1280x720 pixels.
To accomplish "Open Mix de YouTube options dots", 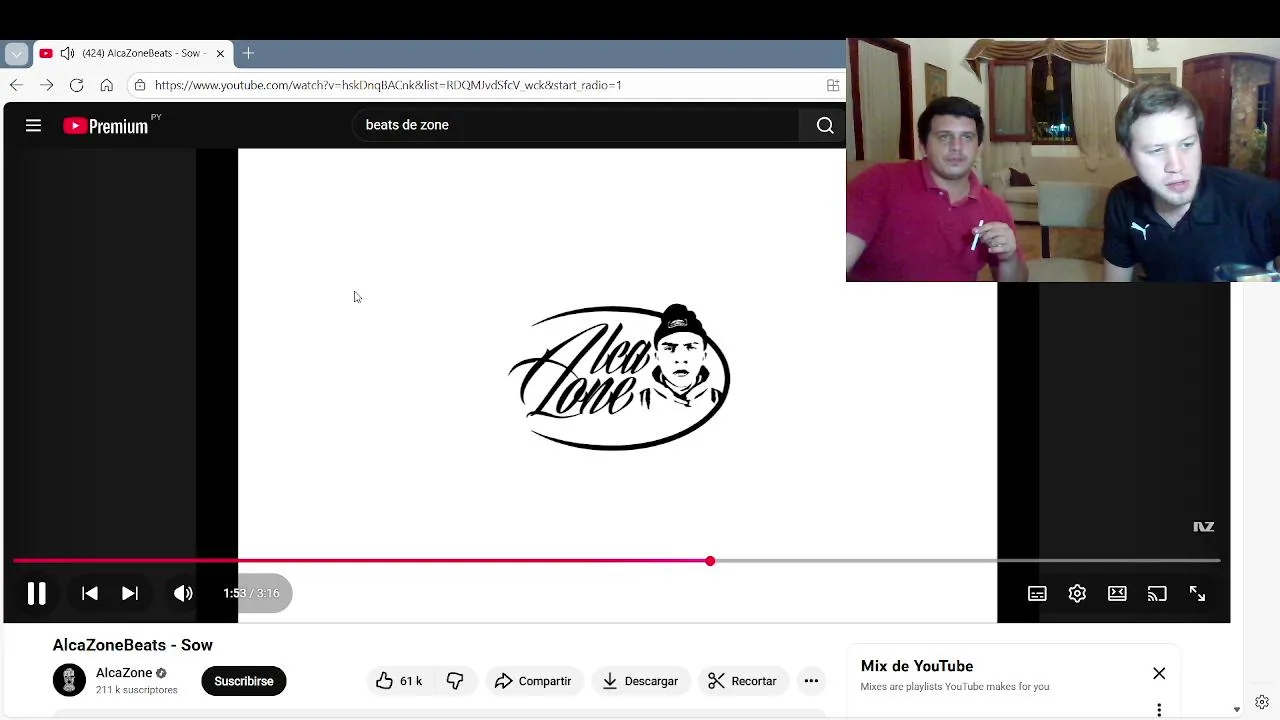I will (x=1159, y=710).
